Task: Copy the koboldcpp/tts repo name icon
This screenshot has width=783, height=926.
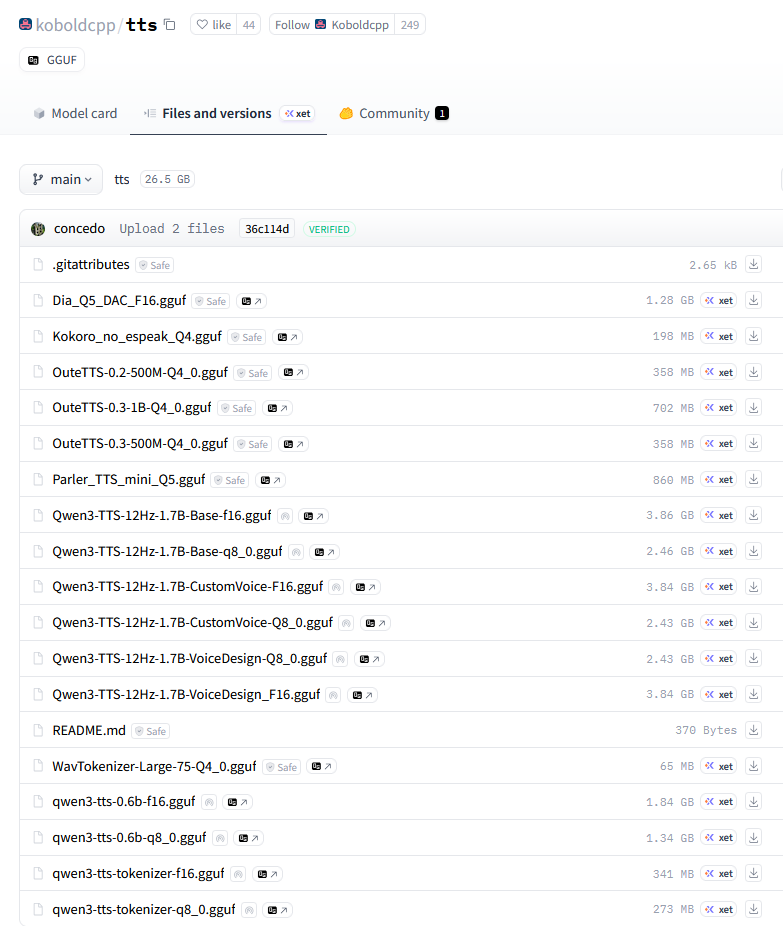Action: (x=169, y=25)
